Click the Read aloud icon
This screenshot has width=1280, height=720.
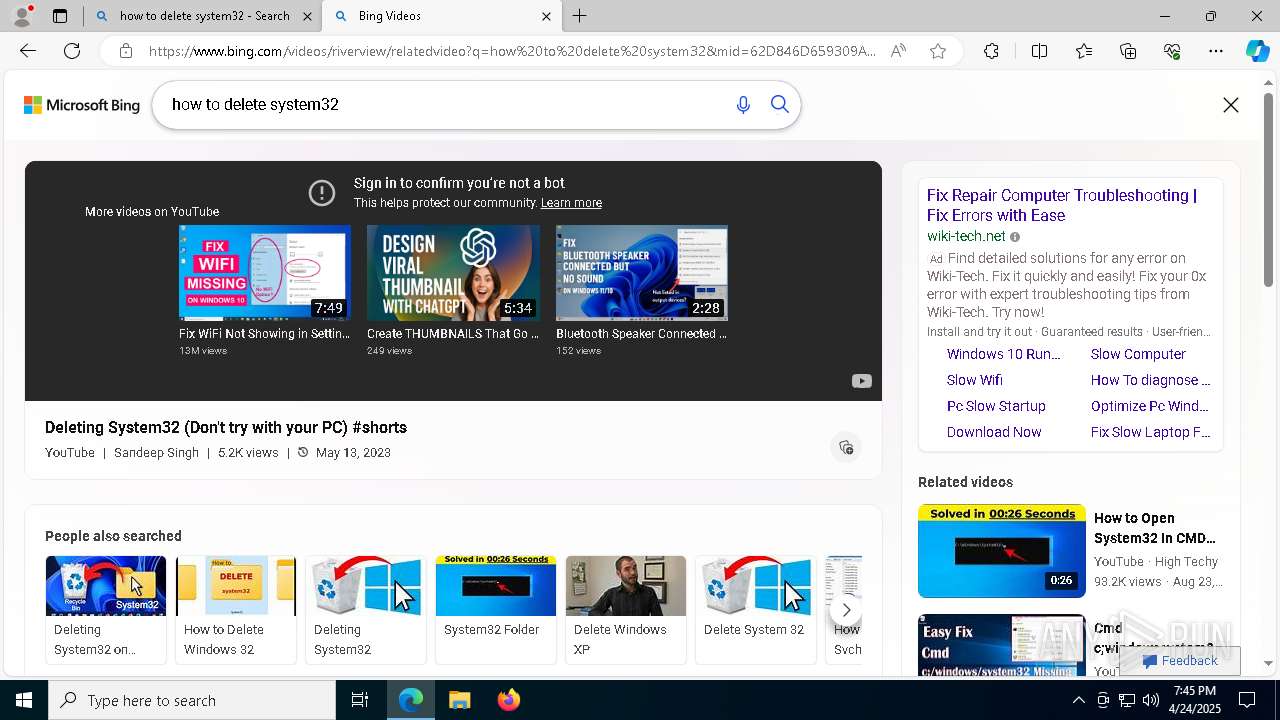click(898, 51)
